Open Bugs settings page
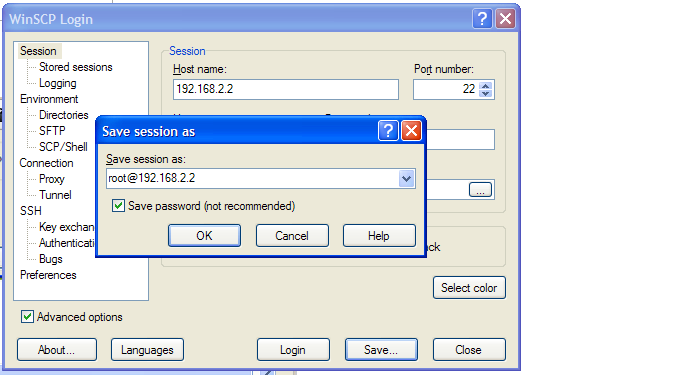680x384 pixels. 51,259
